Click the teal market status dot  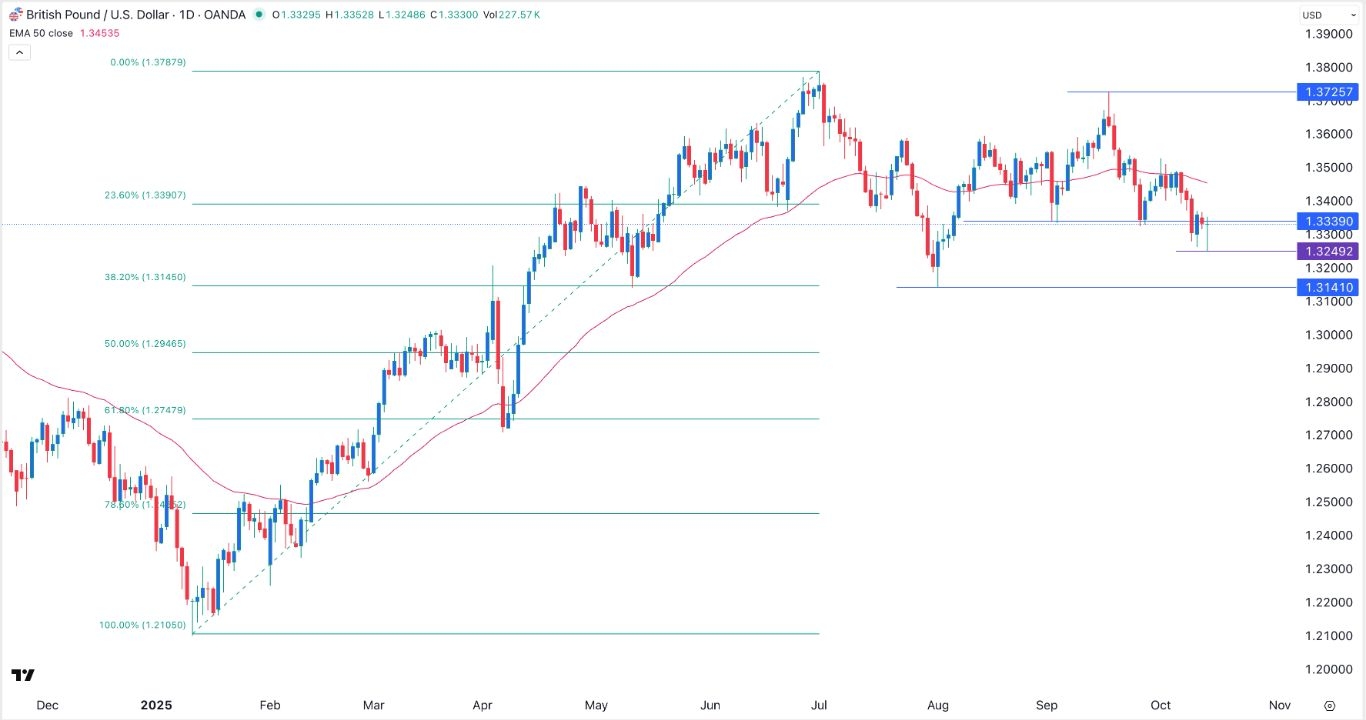[x=259, y=14]
